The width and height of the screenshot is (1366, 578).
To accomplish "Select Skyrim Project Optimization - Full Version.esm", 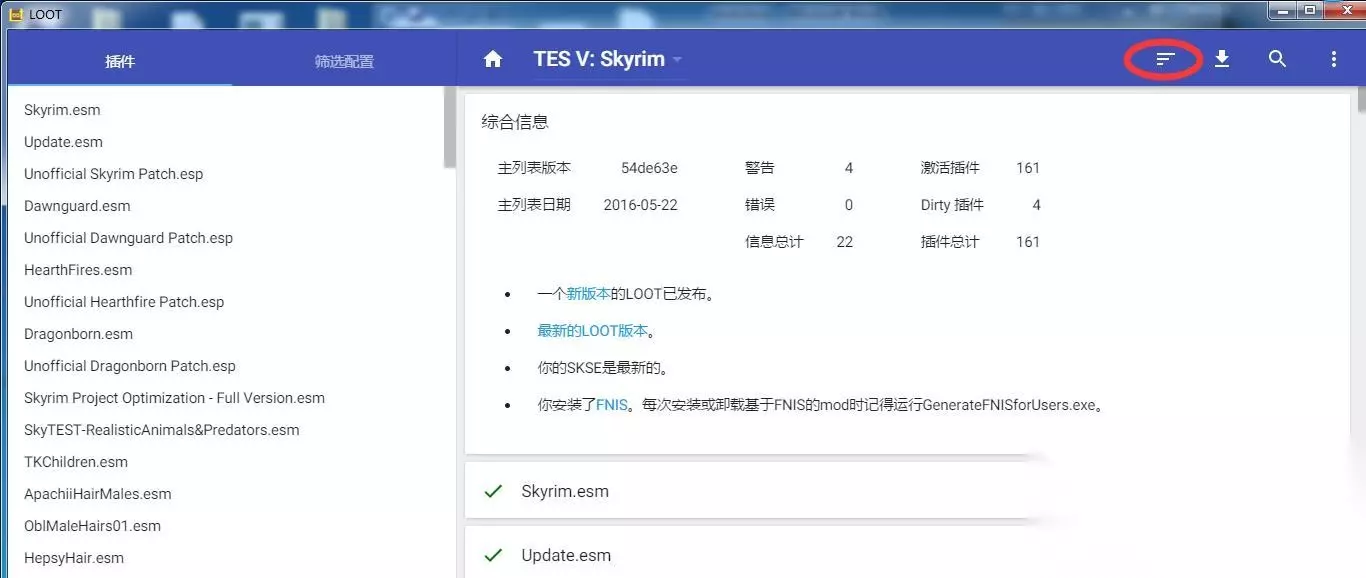I will coord(174,398).
